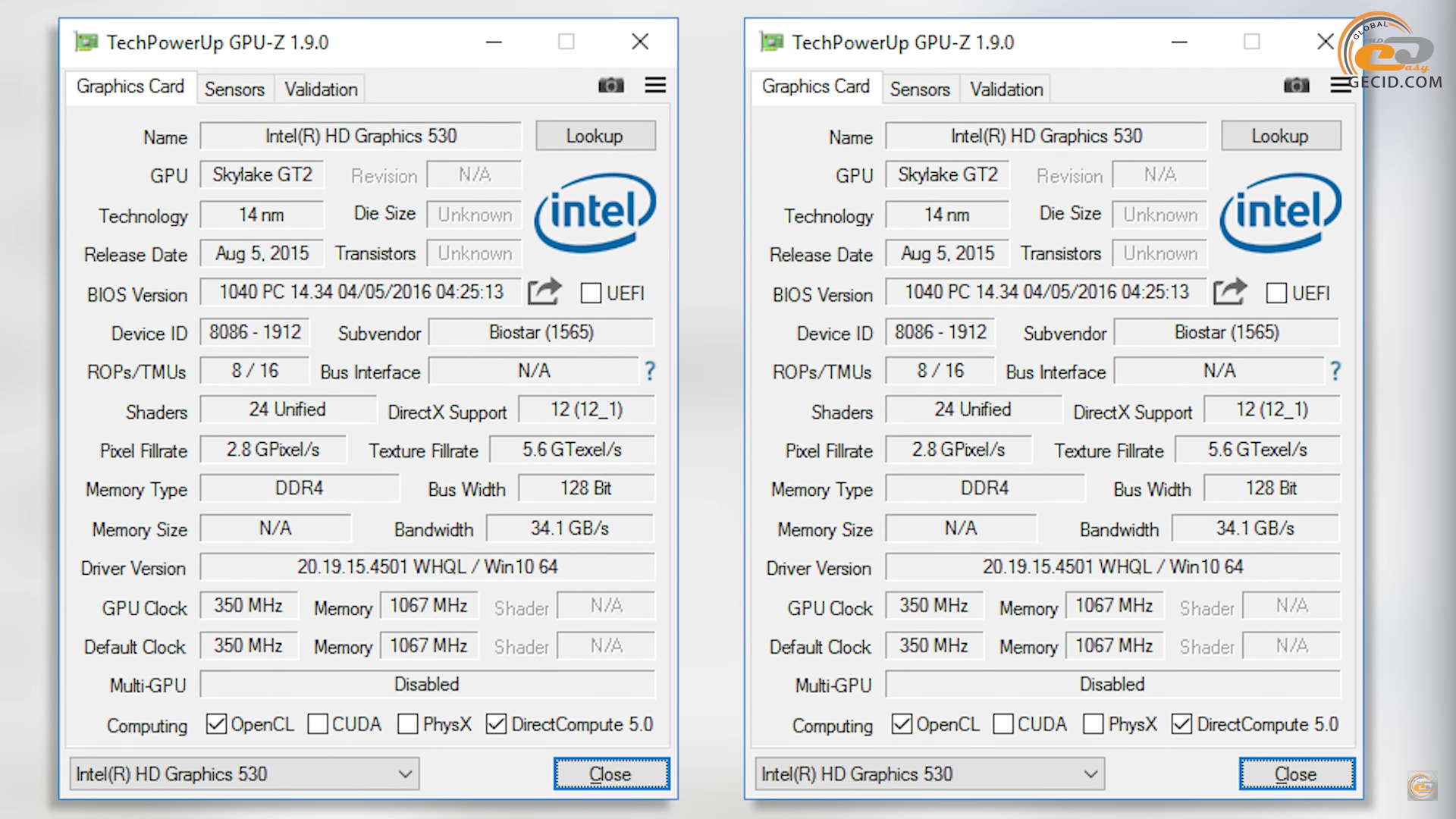Click Lookup button in left window
The image size is (1456, 819).
(593, 135)
